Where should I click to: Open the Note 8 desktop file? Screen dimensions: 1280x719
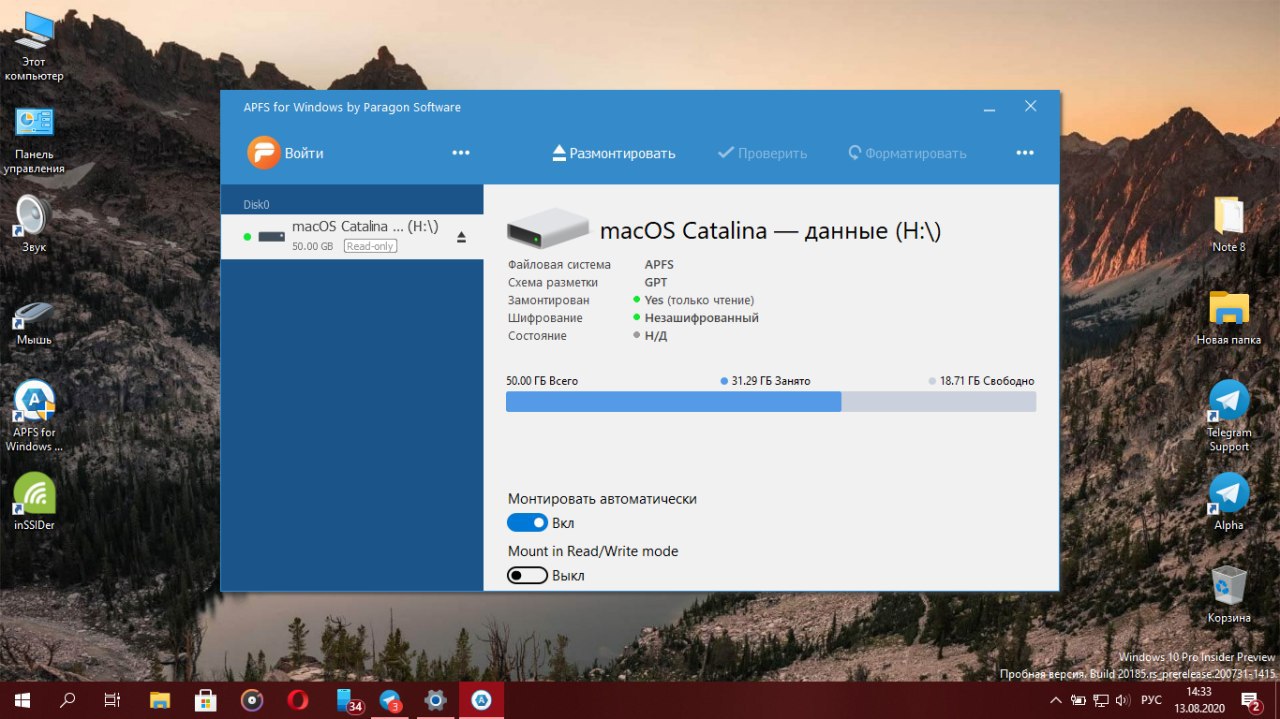coord(1229,225)
